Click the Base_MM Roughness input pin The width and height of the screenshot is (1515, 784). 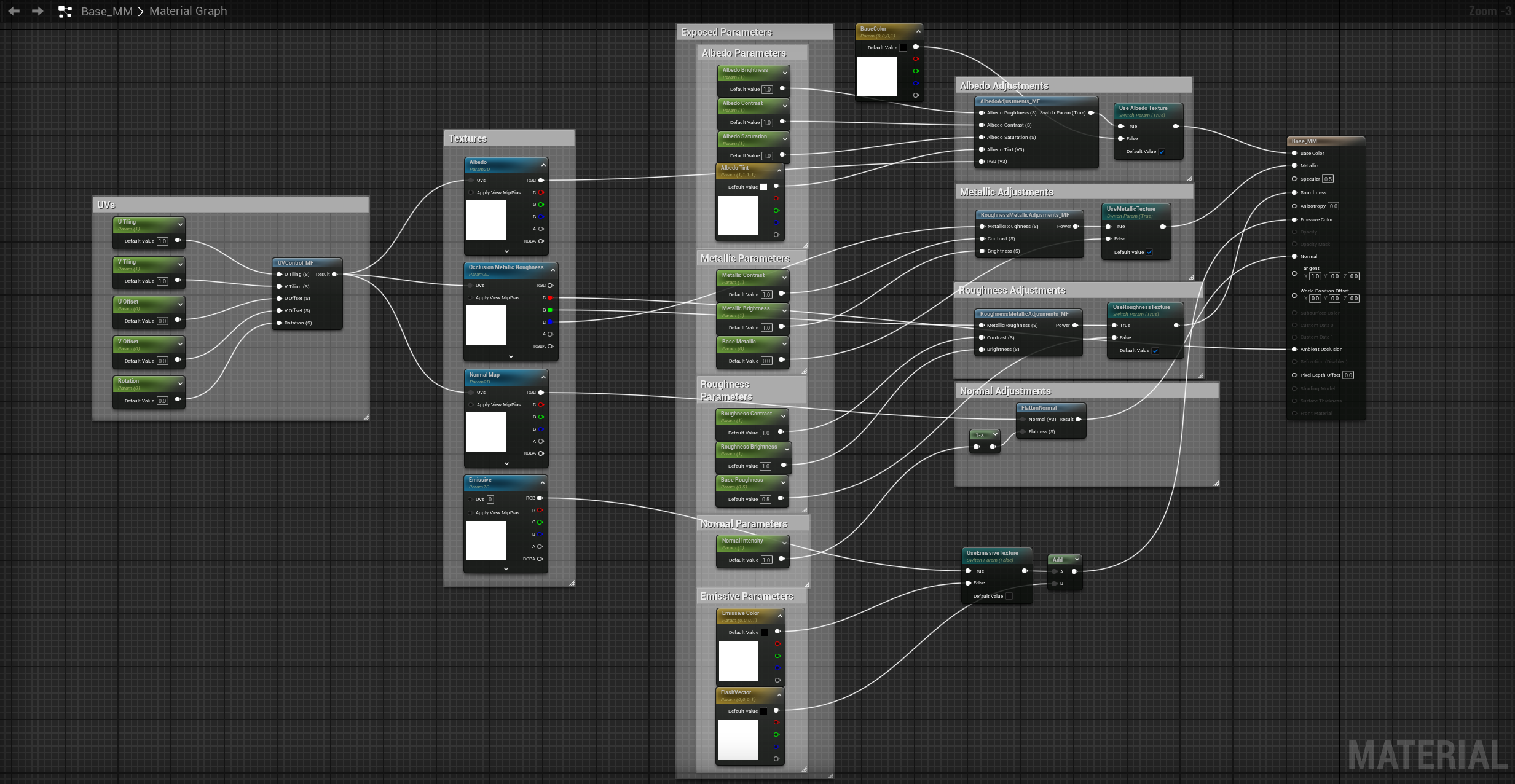click(1294, 192)
